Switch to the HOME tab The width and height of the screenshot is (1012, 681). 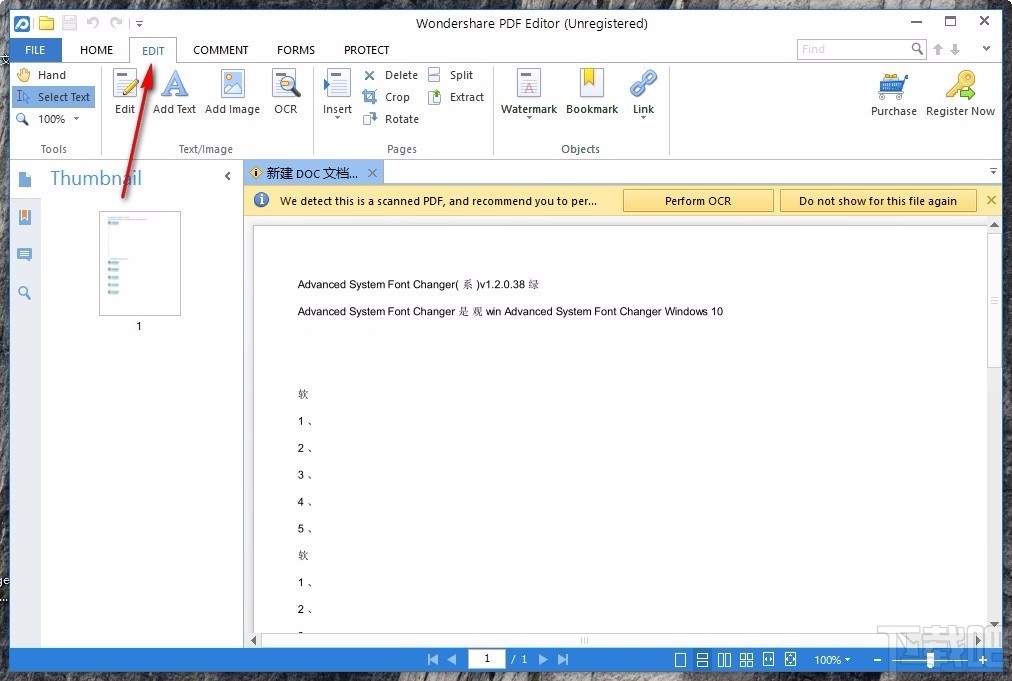[x=96, y=50]
